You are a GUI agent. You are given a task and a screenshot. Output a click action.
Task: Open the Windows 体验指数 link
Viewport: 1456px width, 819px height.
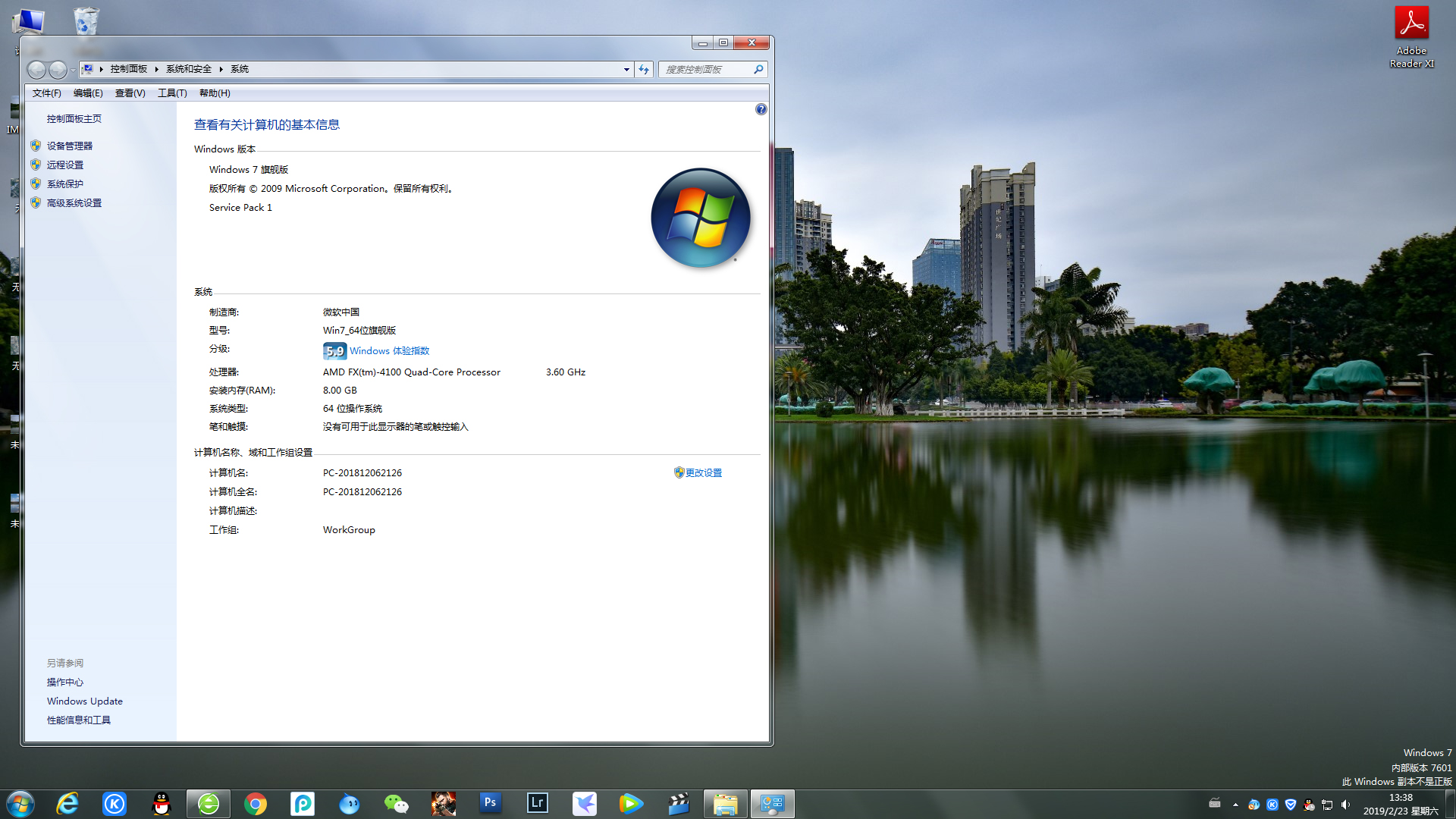(389, 350)
